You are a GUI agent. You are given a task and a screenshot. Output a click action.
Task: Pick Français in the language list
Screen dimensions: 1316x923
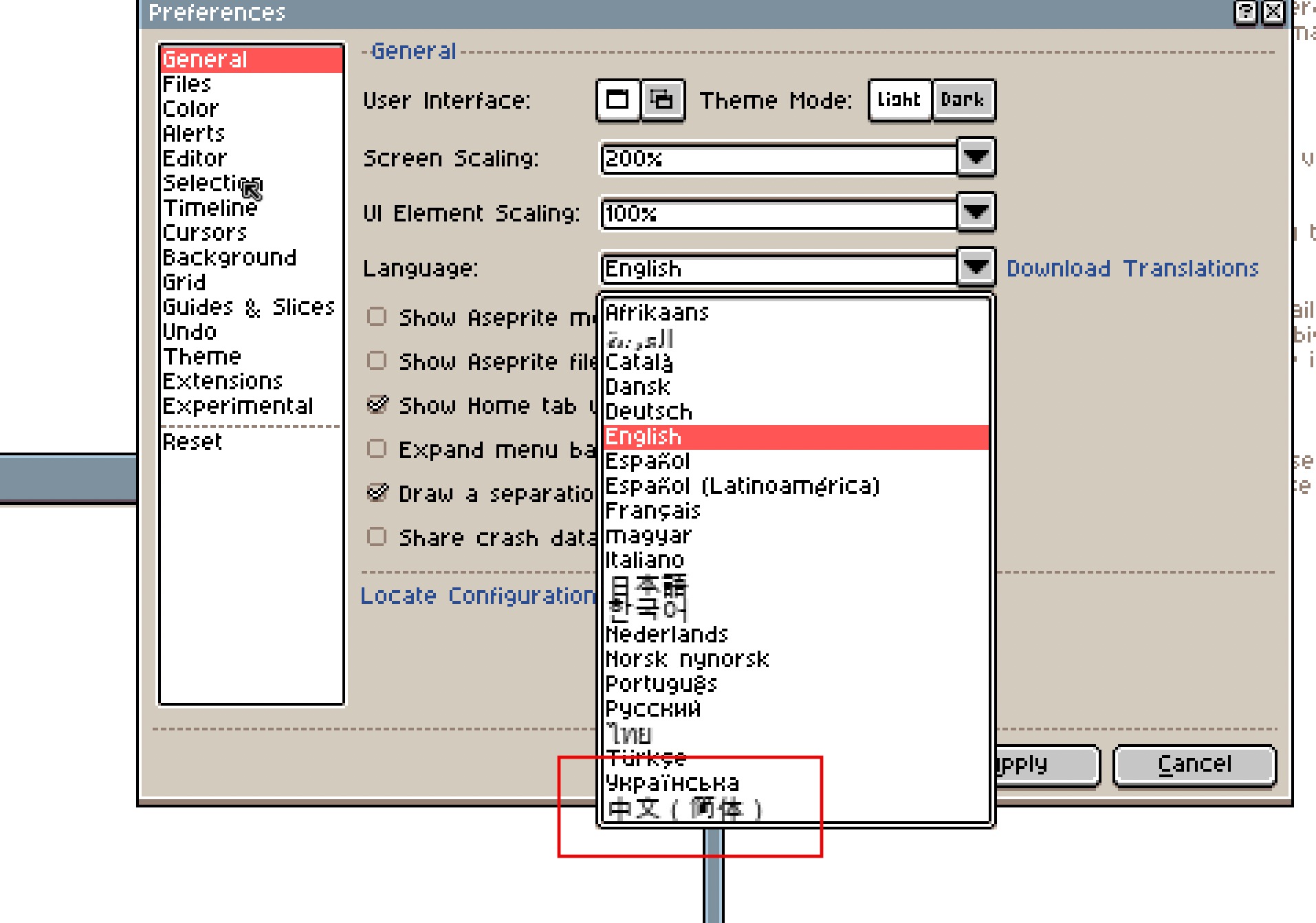click(652, 510)
